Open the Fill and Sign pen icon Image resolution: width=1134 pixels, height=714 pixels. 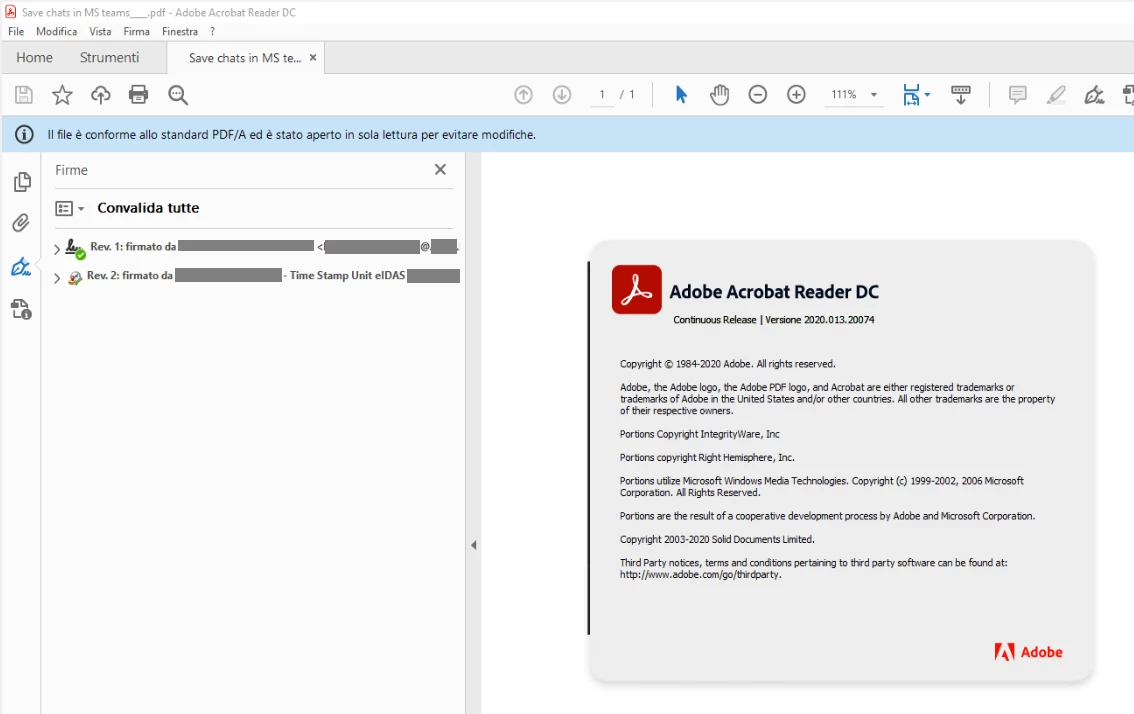[1094, 95]
